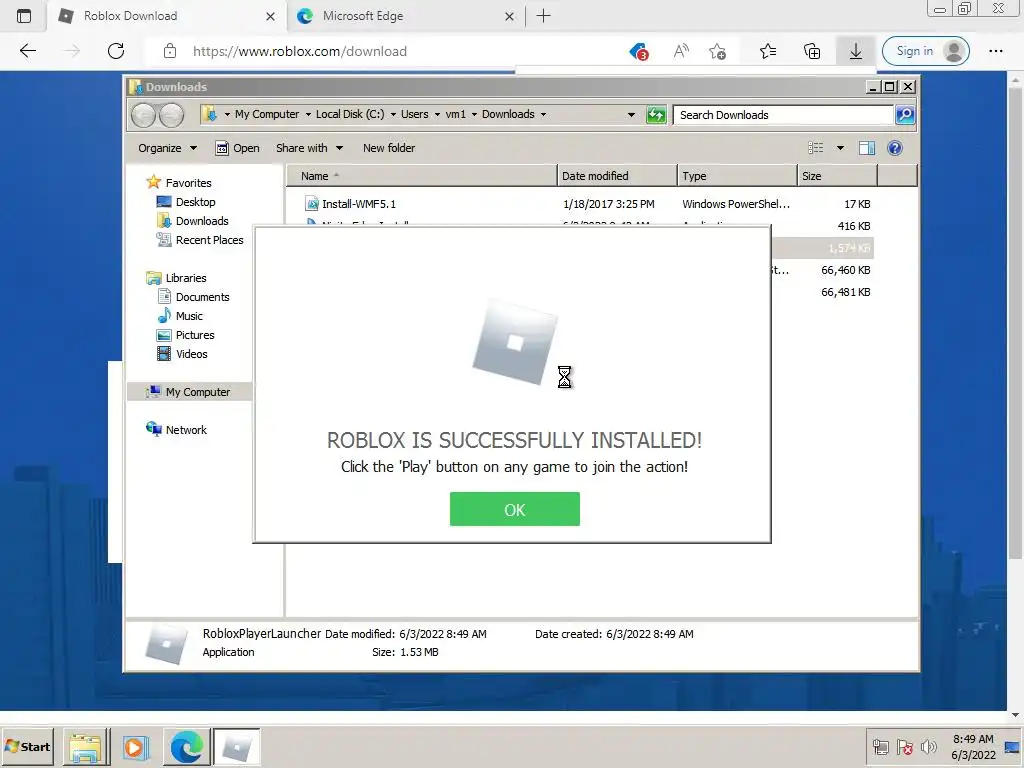Screen dimensions: 1024x768
Task: Open Edge Downloads flyout icon
Action: coord(856,51)
